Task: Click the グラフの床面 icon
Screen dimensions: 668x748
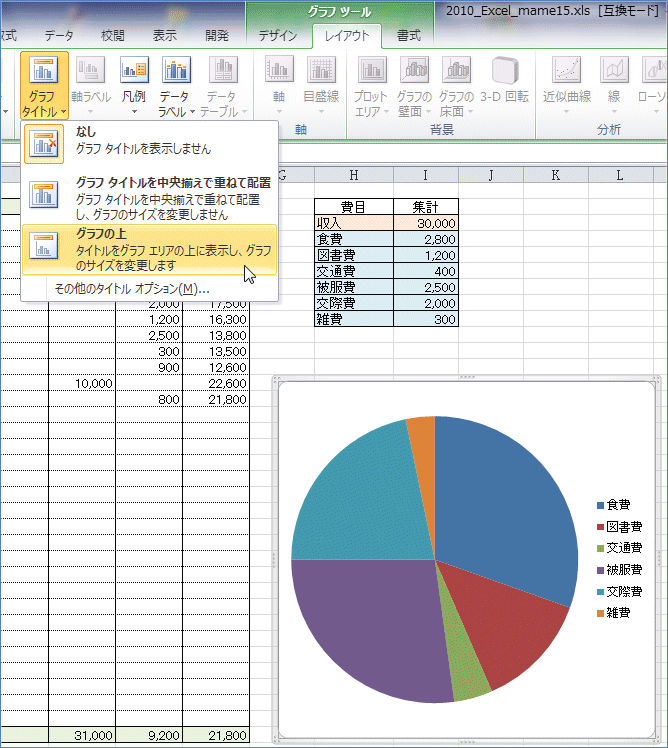Action: point(457,71)
